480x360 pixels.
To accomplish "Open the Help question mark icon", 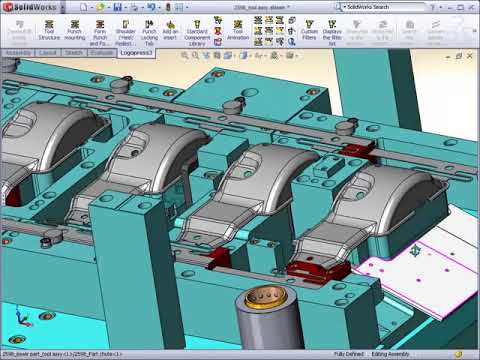I will (433, 7).
